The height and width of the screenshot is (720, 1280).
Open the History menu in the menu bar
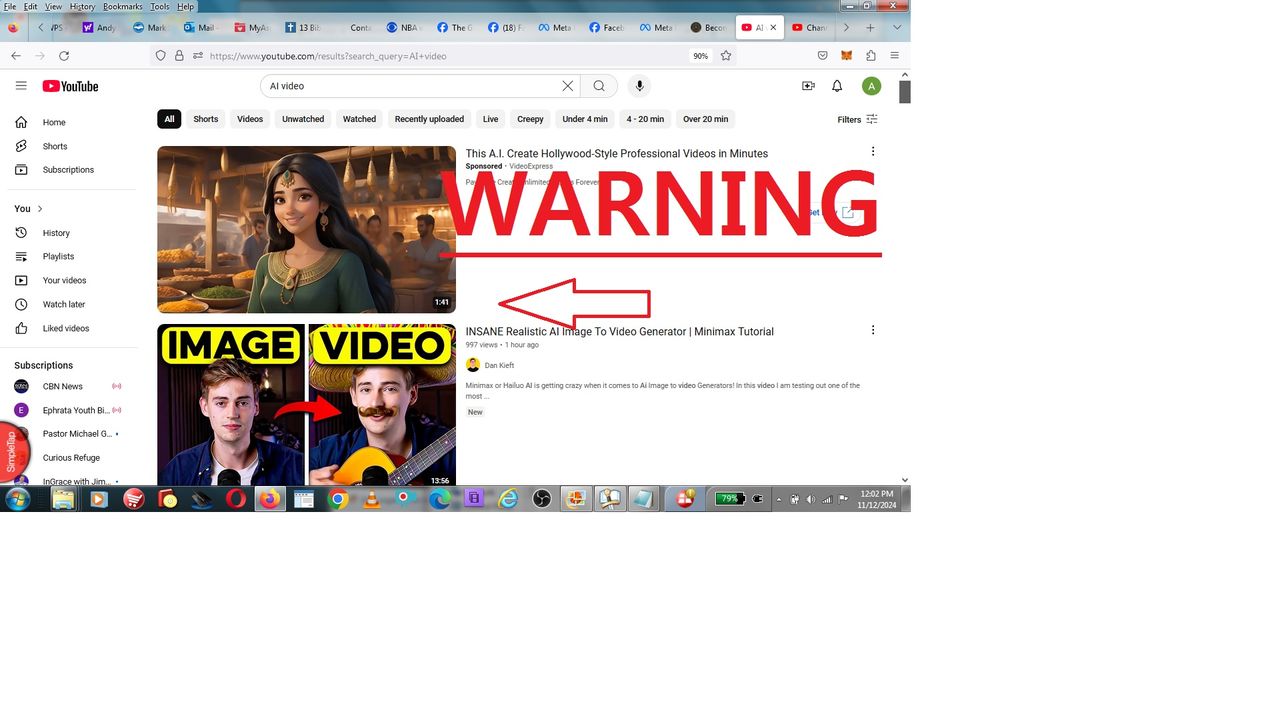(82, 7)
